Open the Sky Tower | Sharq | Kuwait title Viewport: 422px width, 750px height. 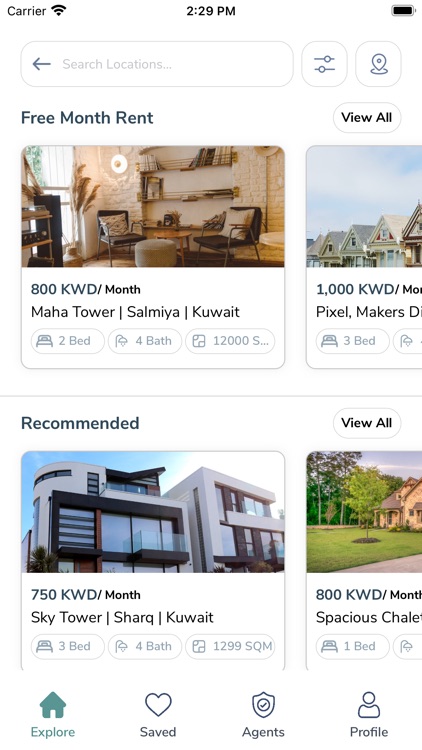[x=122, y=617]
